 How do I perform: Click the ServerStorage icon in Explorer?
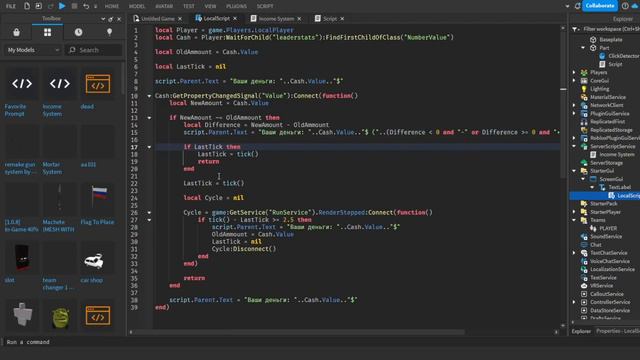[584, 162]
